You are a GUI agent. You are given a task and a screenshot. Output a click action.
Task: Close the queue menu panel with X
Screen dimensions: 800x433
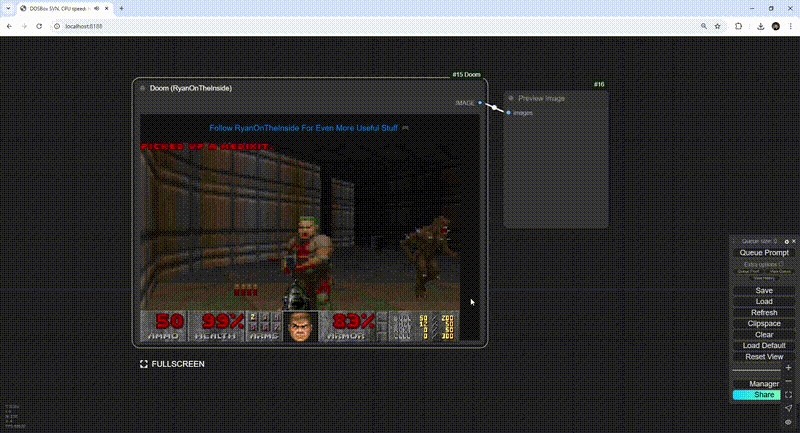793,241
